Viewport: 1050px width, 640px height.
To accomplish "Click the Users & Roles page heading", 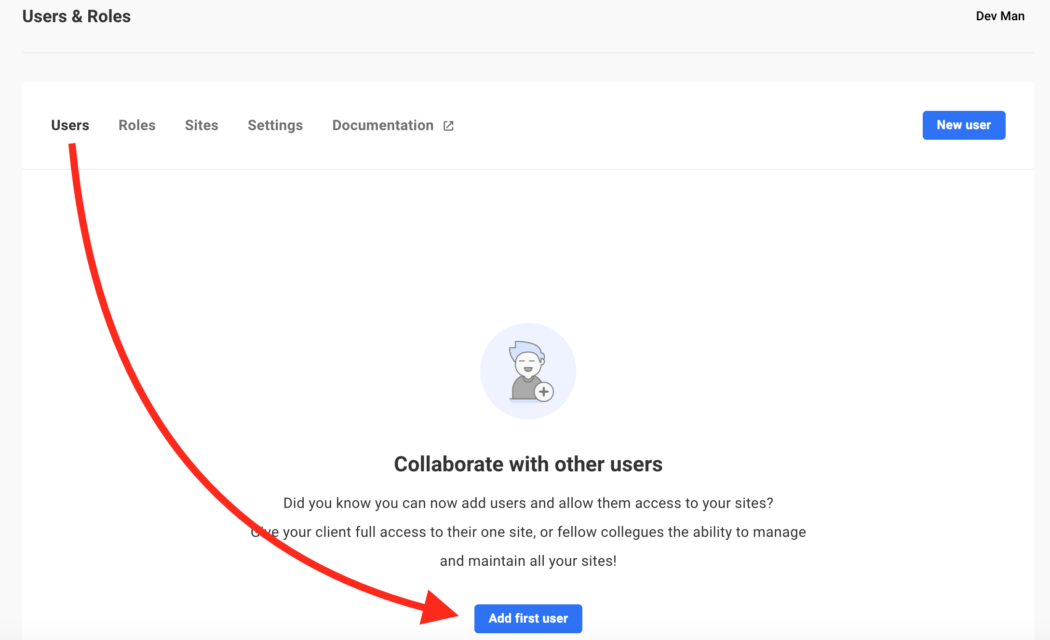I will tap(76, 16).
